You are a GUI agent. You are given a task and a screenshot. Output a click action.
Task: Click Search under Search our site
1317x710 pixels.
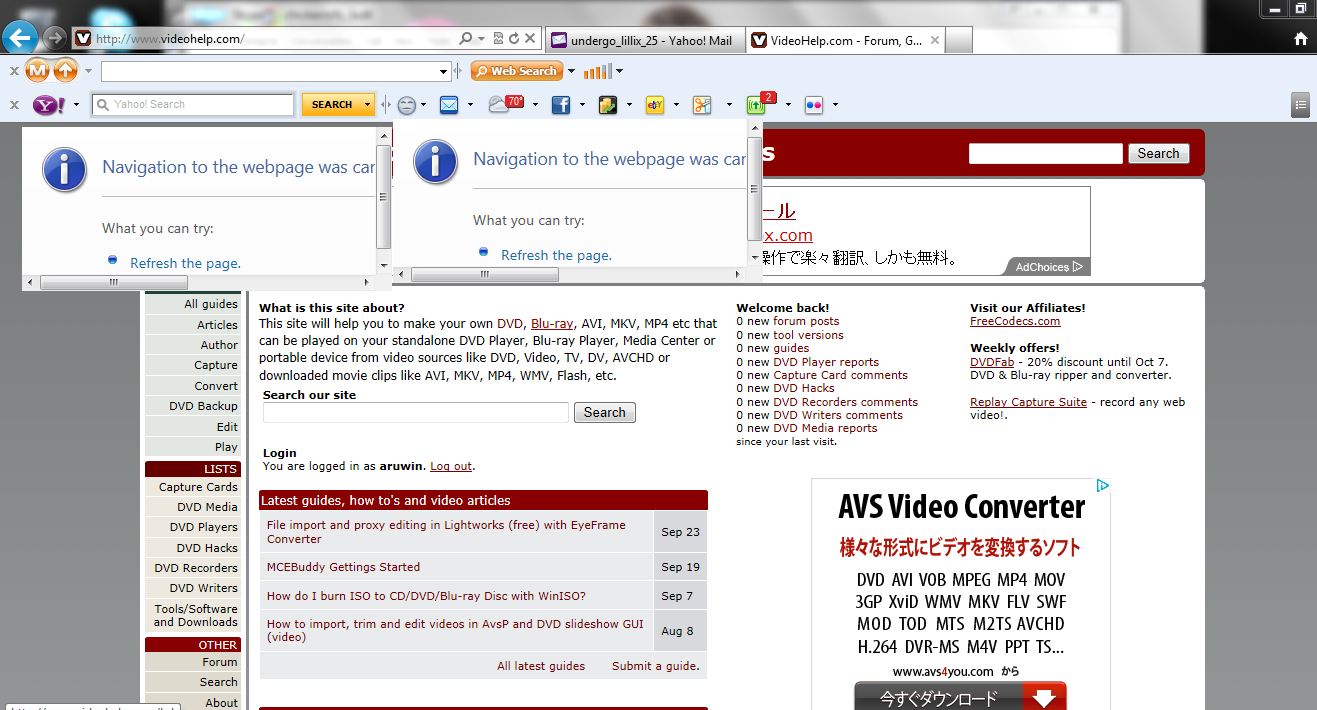coord(604,412)
